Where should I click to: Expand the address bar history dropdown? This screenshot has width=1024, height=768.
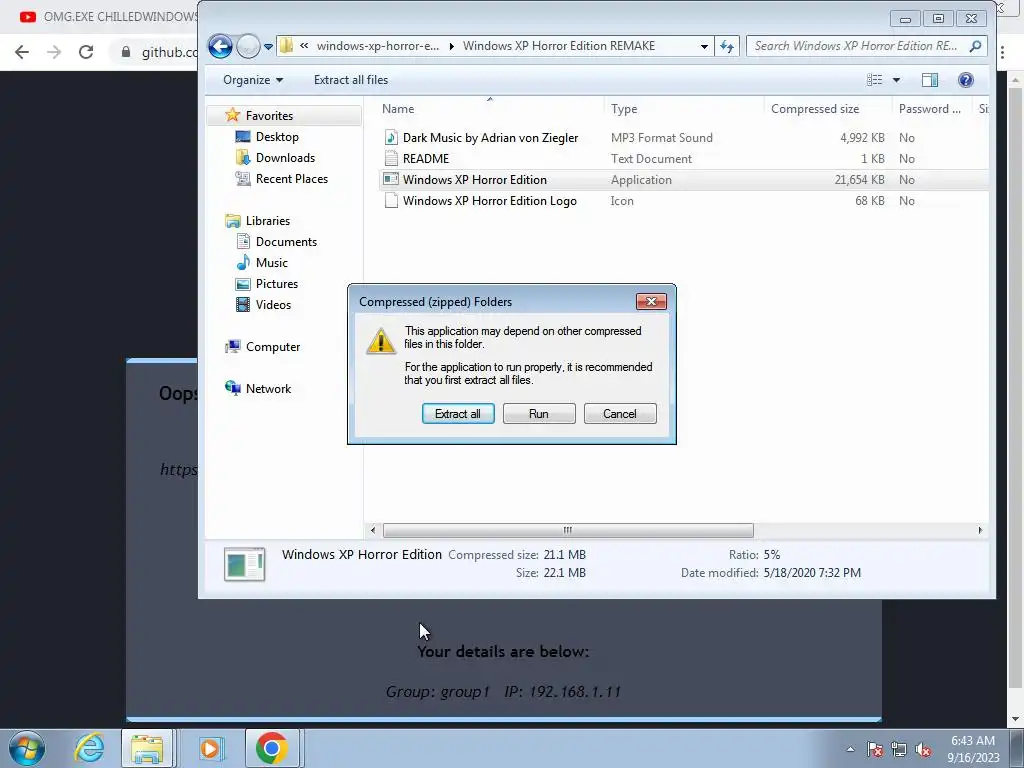pyautogui.click(x=704, y=46)
